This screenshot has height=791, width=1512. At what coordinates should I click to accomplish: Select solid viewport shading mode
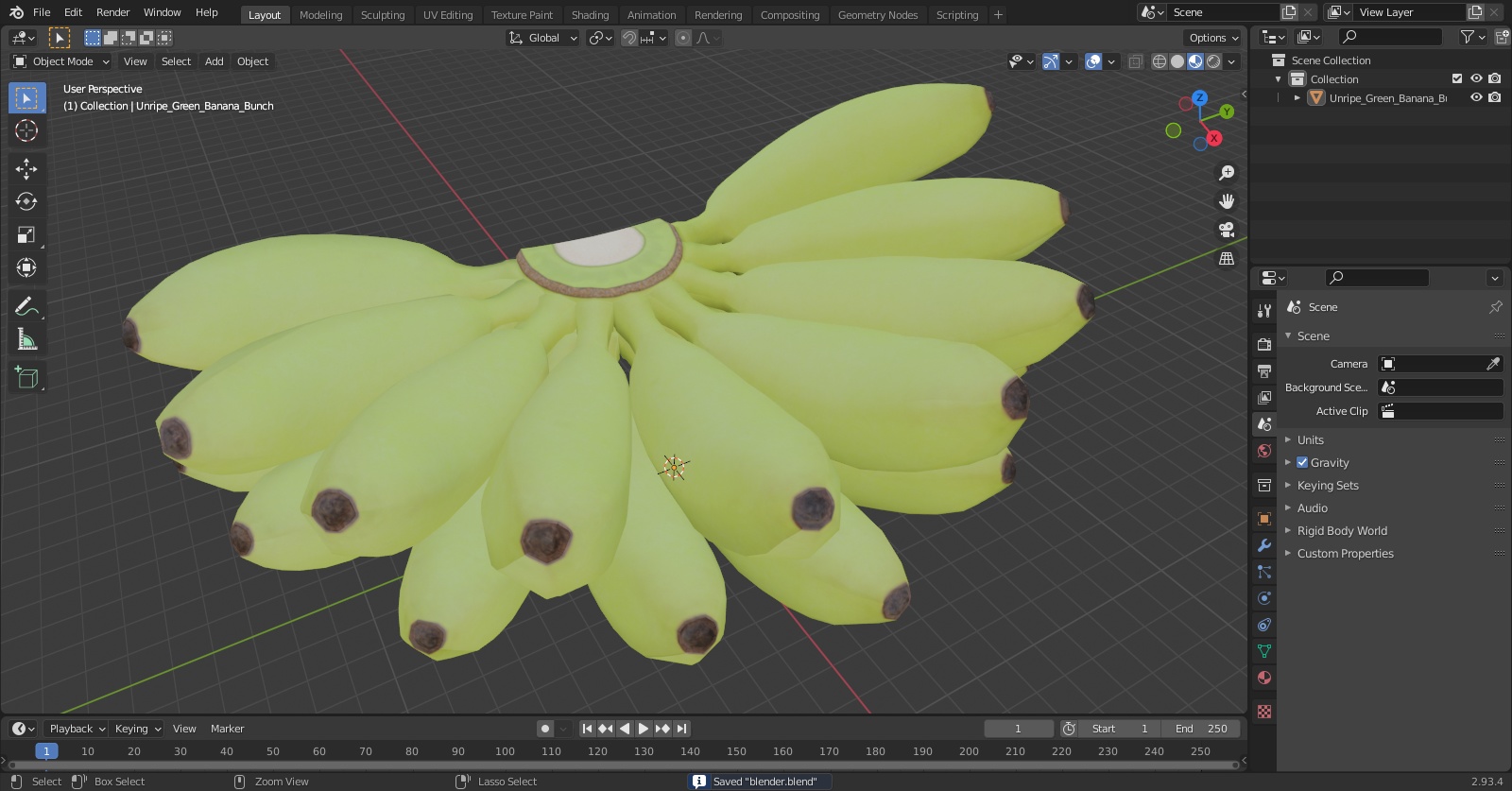coord(1177,61)
